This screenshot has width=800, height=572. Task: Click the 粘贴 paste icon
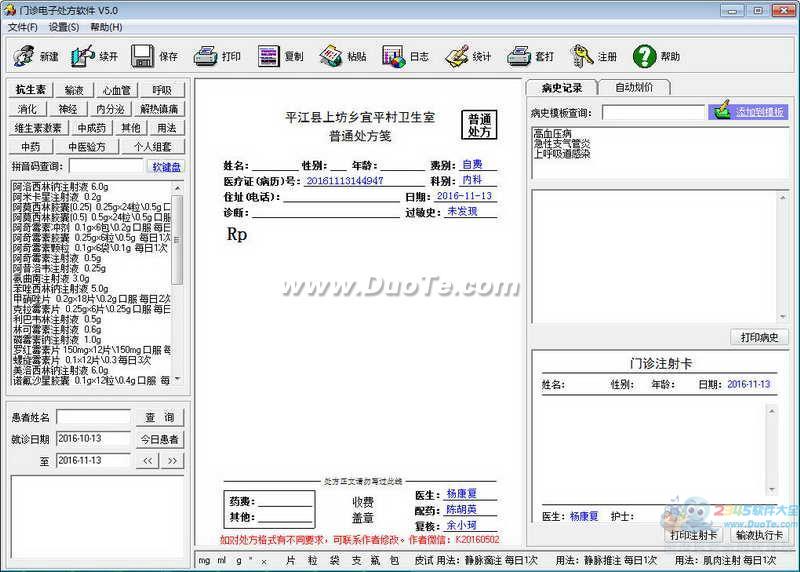click(331, 56)
